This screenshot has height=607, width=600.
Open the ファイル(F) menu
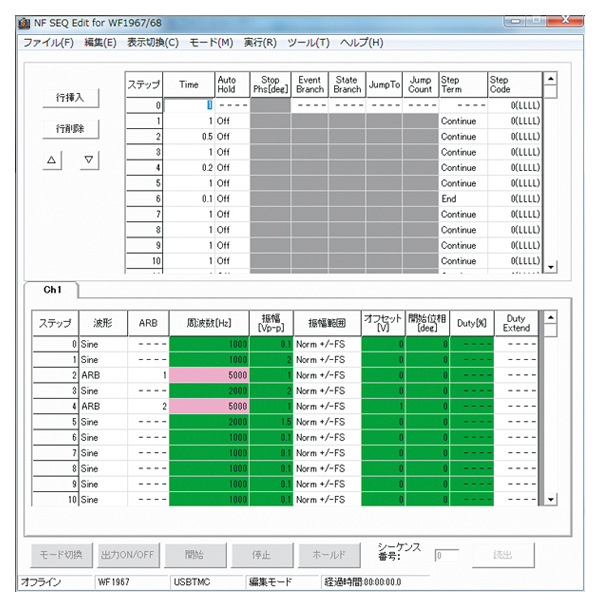tap(48, 42)
